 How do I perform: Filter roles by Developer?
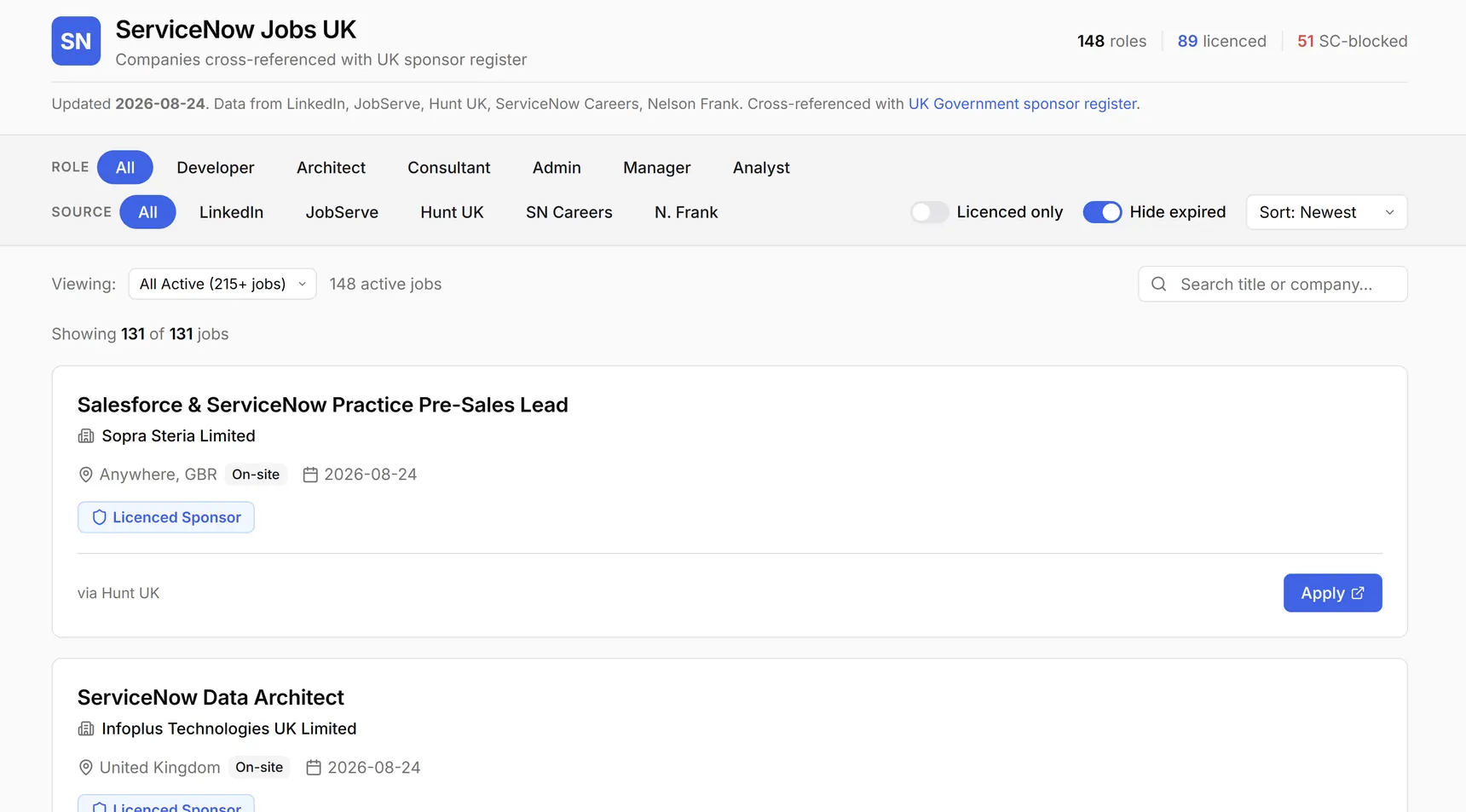216,167
